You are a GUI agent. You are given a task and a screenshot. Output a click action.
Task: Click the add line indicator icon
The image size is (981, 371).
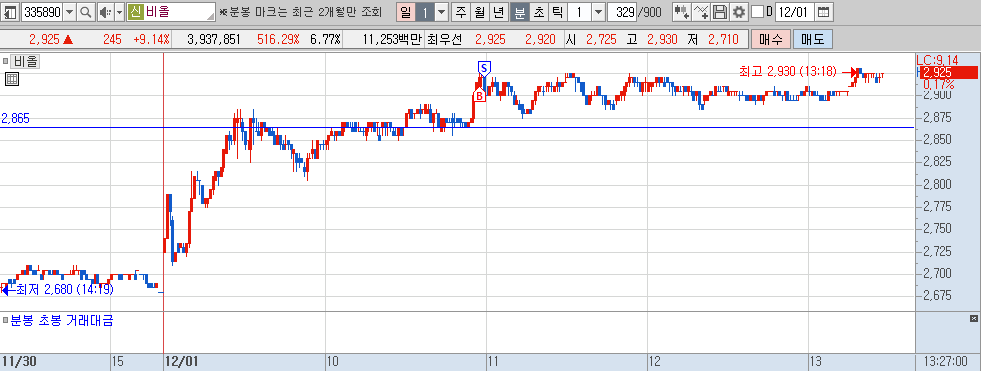(701, 11)
